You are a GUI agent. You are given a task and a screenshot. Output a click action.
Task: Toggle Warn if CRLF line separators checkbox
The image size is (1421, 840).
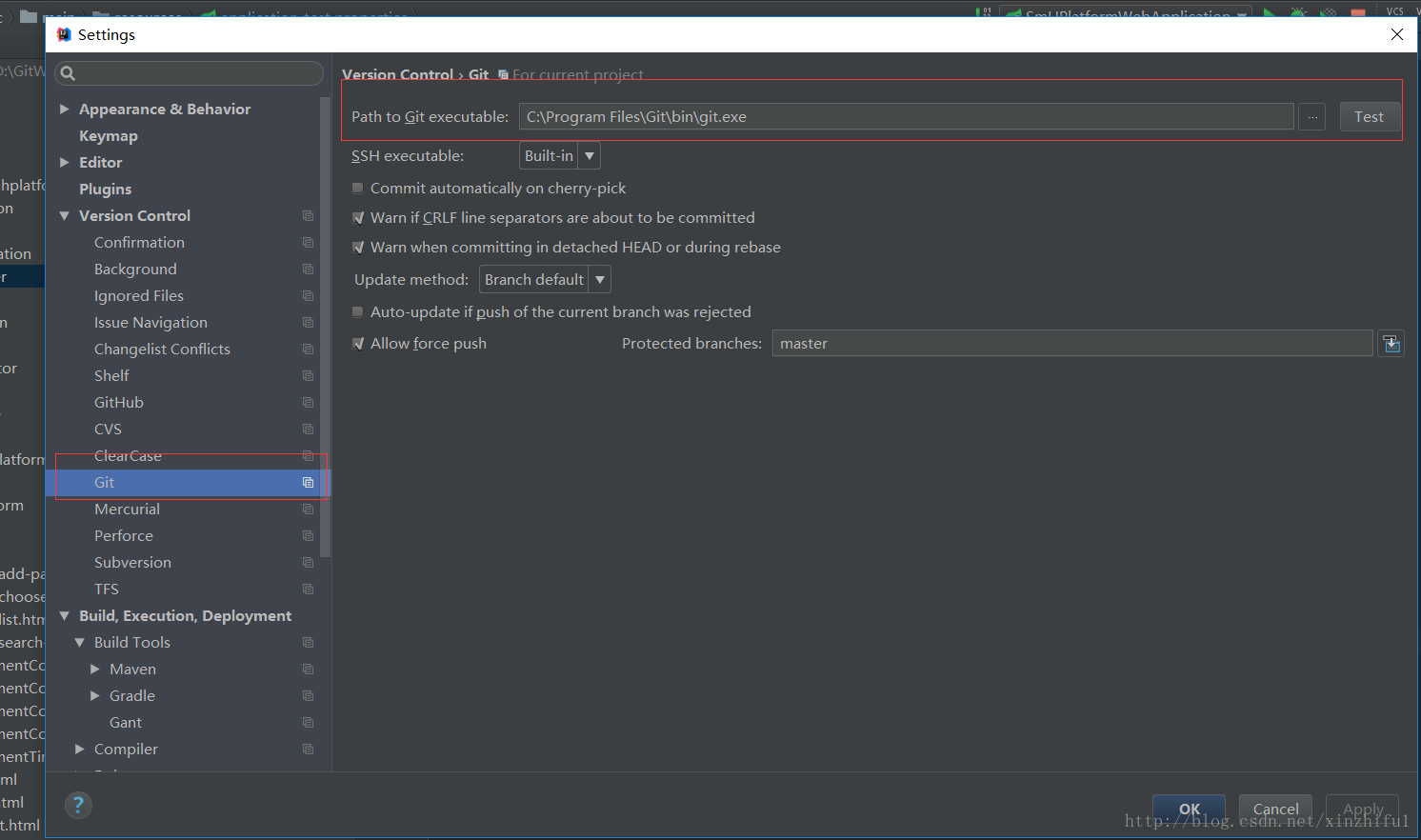coord(358,218)
